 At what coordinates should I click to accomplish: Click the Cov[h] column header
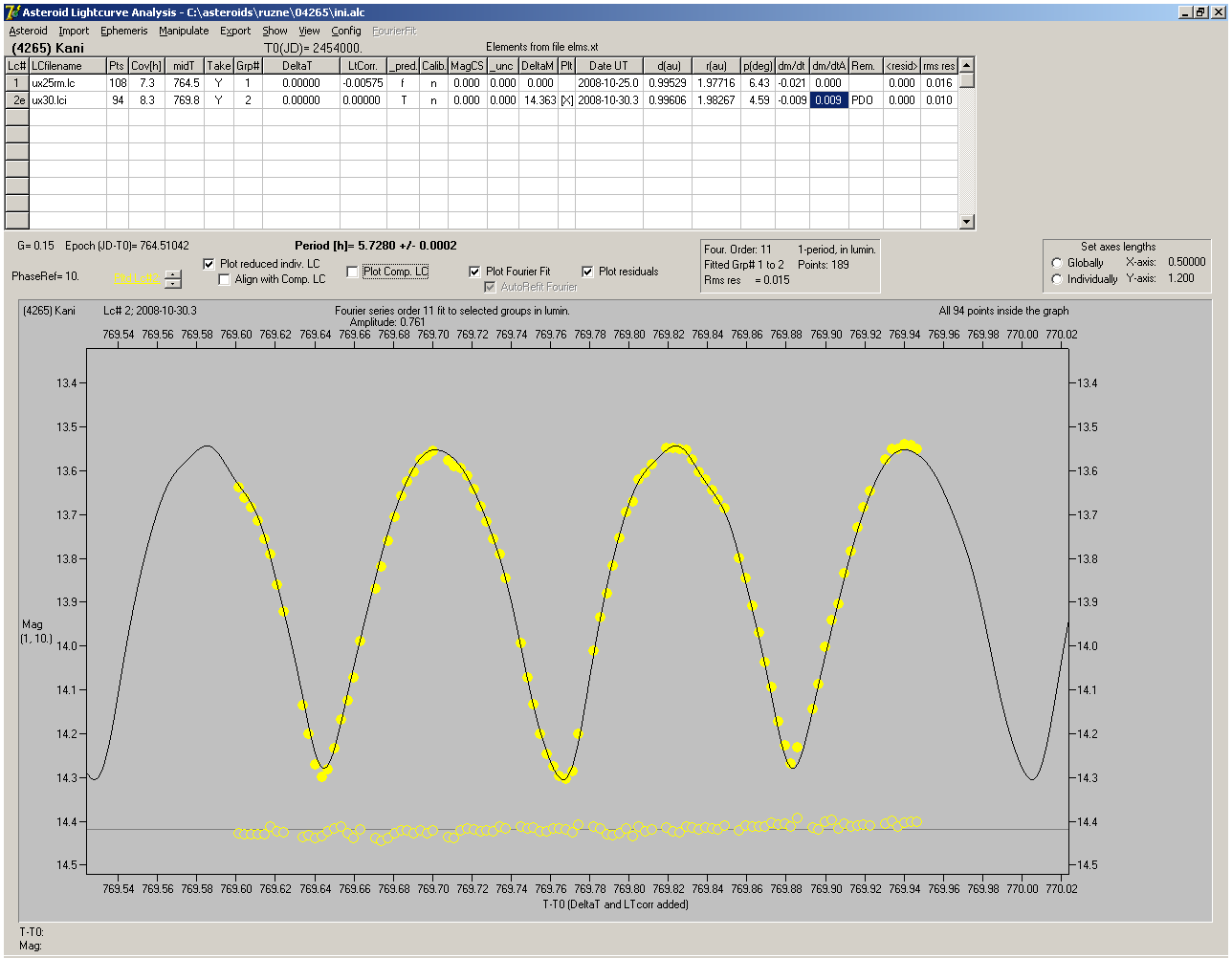(147, 66)
